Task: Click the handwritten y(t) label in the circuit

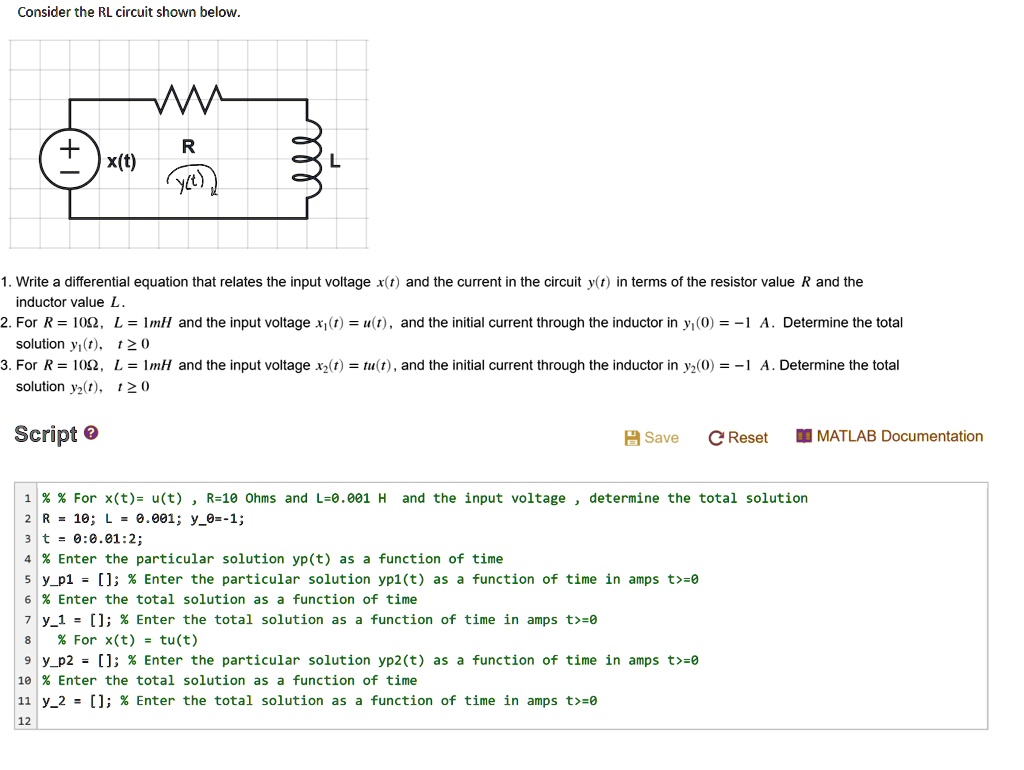Action: coord(190,180)
